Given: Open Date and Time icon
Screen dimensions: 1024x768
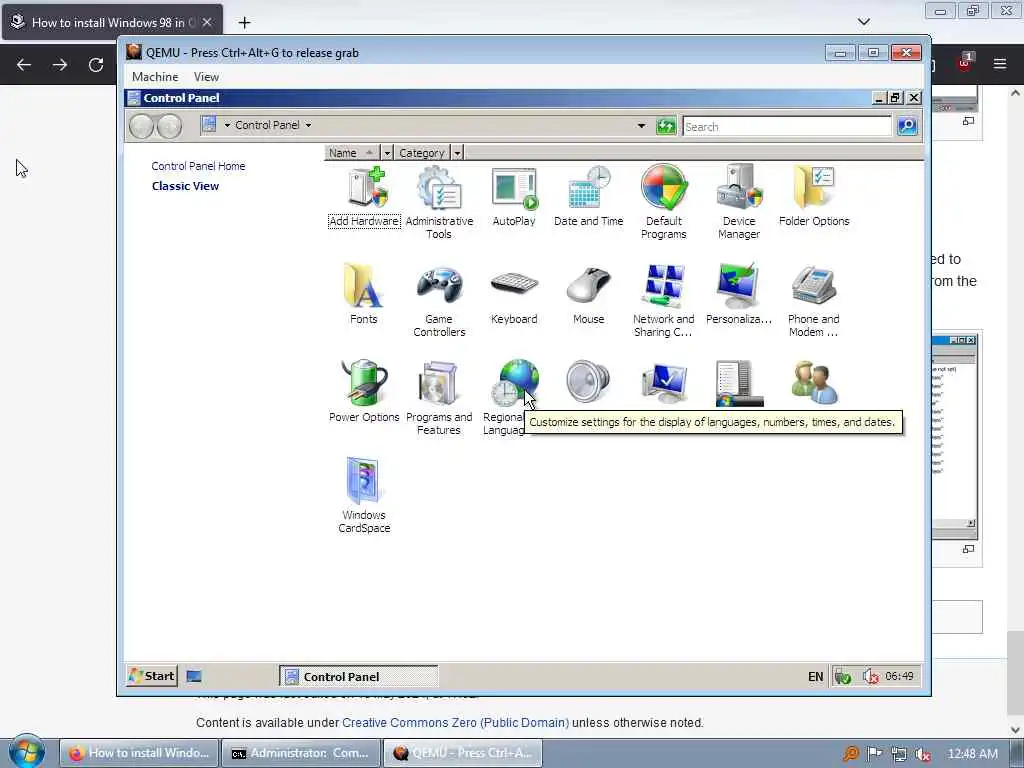Looking at the screenshot, I should pyautogui.click(x=588, y=196).
